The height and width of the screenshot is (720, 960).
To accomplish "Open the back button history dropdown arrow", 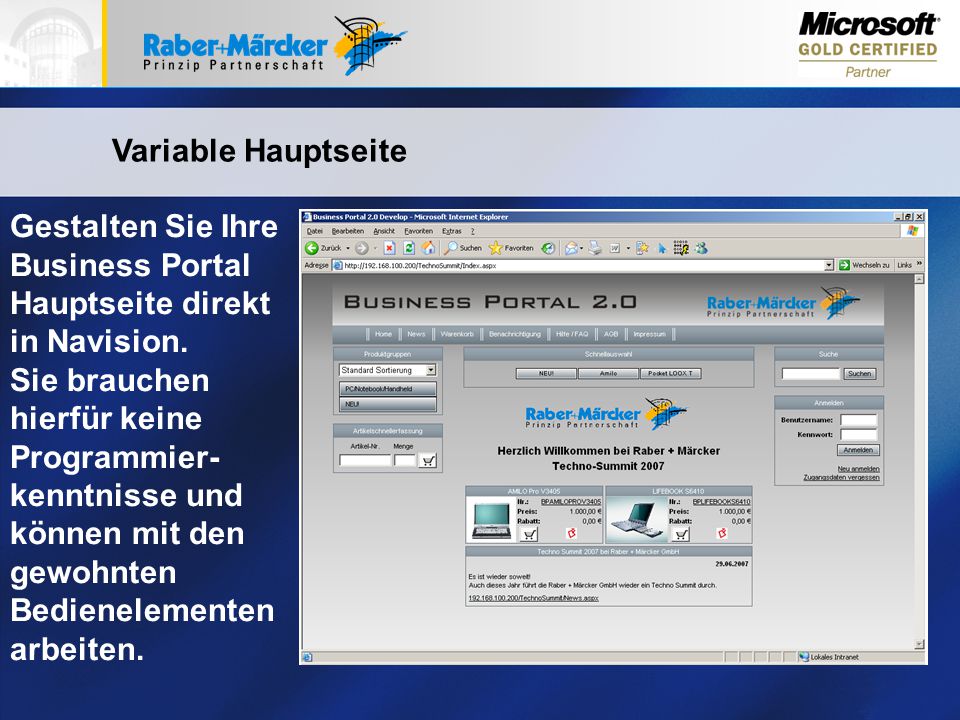I will (x=348, y=248).
